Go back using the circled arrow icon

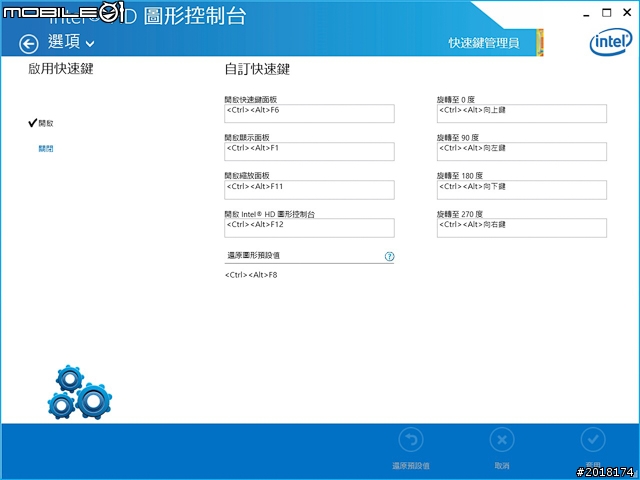coord(29,44)
